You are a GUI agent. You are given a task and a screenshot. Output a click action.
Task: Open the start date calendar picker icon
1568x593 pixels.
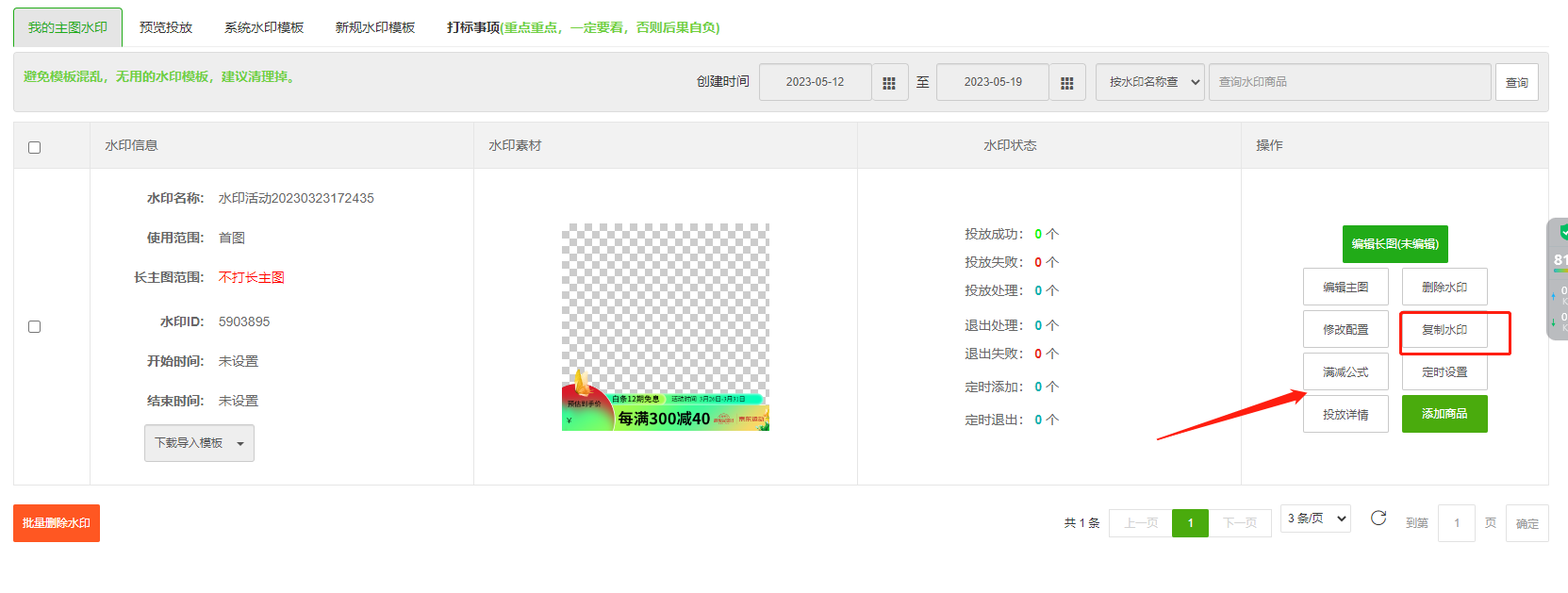pos(889,83)
